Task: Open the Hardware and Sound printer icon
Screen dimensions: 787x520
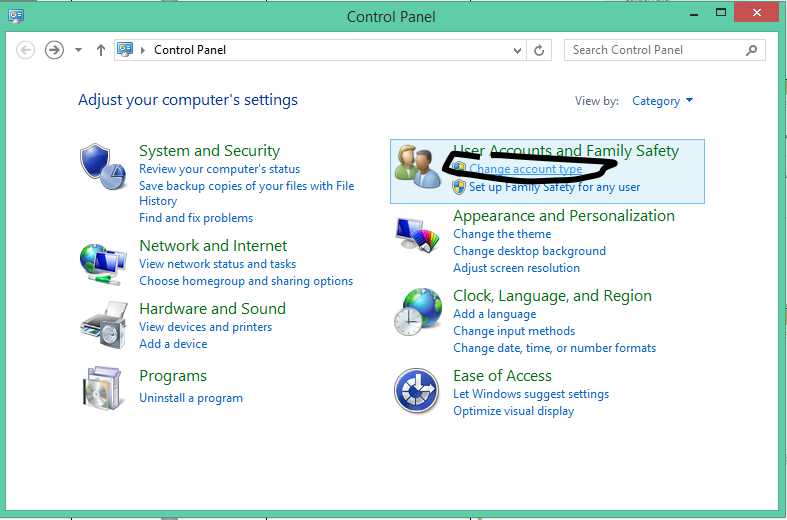Action: click(x=103, y=325)
